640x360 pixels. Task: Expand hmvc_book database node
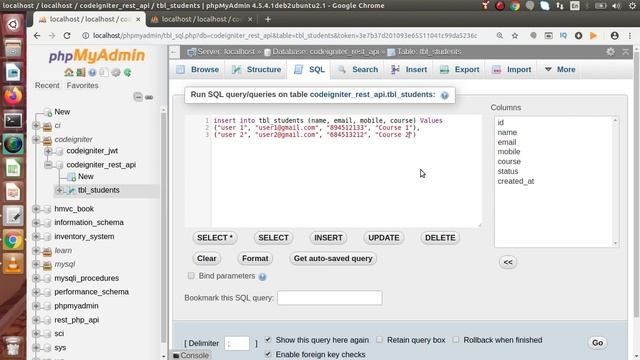[36, 209]
